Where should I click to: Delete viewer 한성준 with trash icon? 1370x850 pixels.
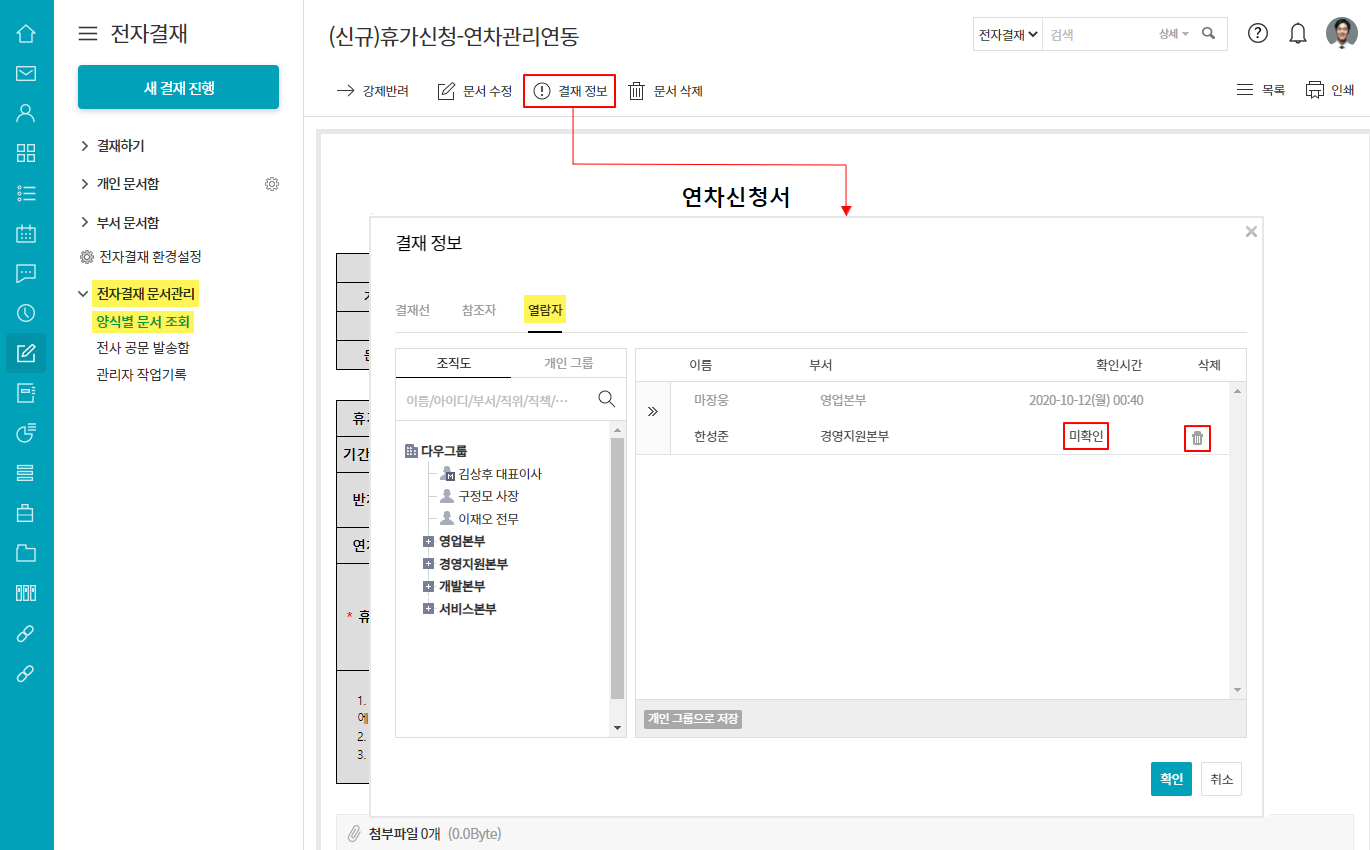1197,438
